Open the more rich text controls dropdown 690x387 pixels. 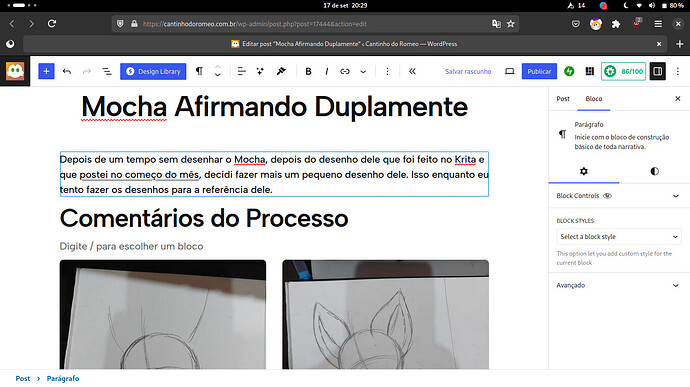(363, 71)
